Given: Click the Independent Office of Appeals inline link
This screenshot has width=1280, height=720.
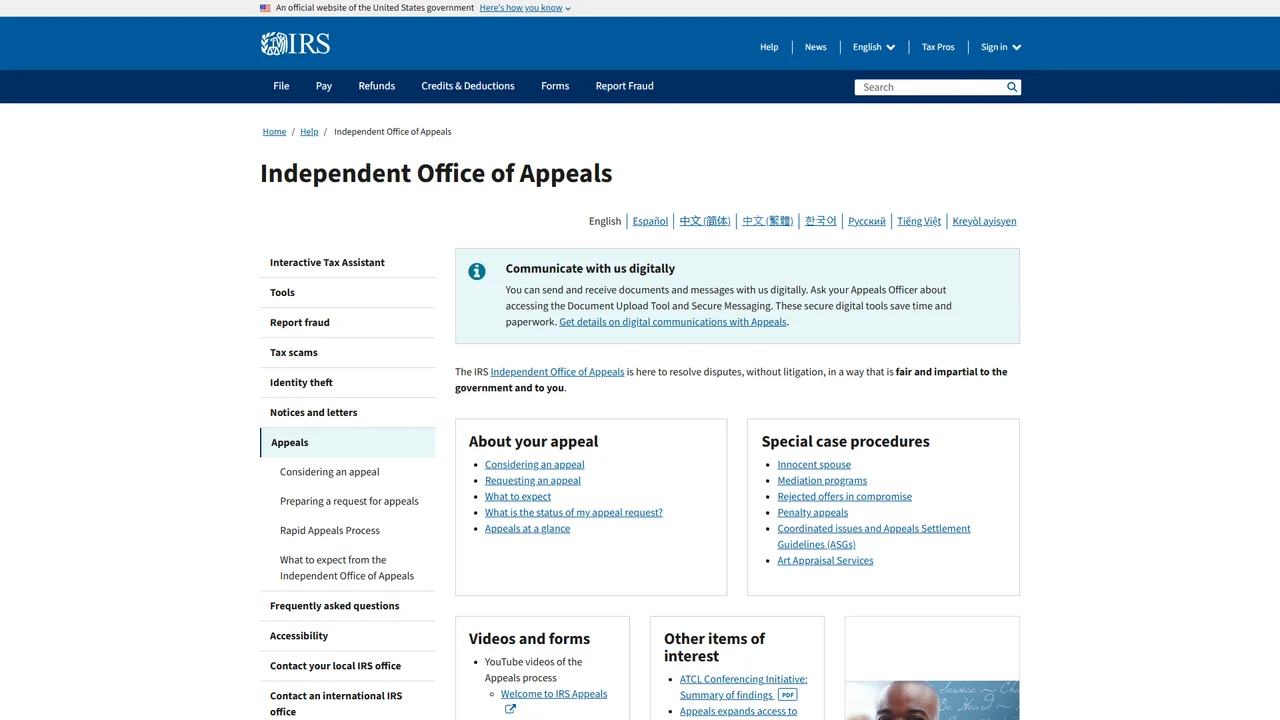Looking at the screenshot, I should 557,372.
